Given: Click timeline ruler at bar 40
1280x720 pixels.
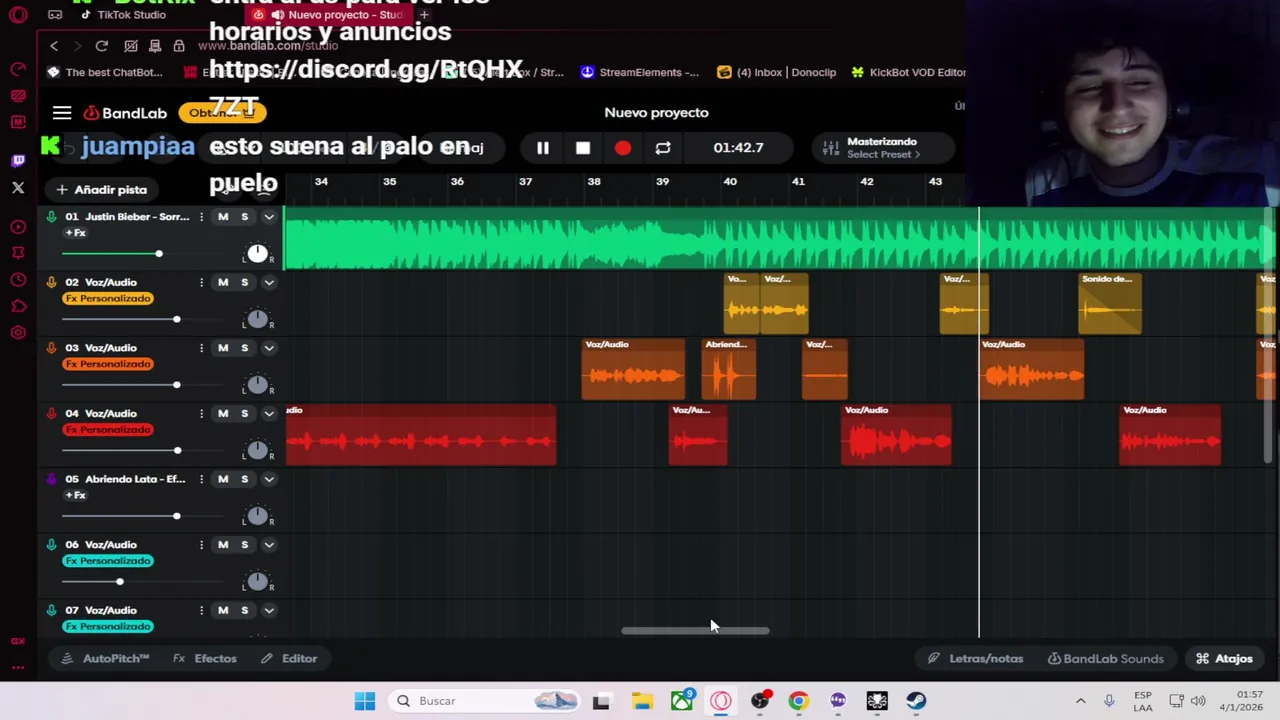Looking at the screenshot, I should [730, 182].
